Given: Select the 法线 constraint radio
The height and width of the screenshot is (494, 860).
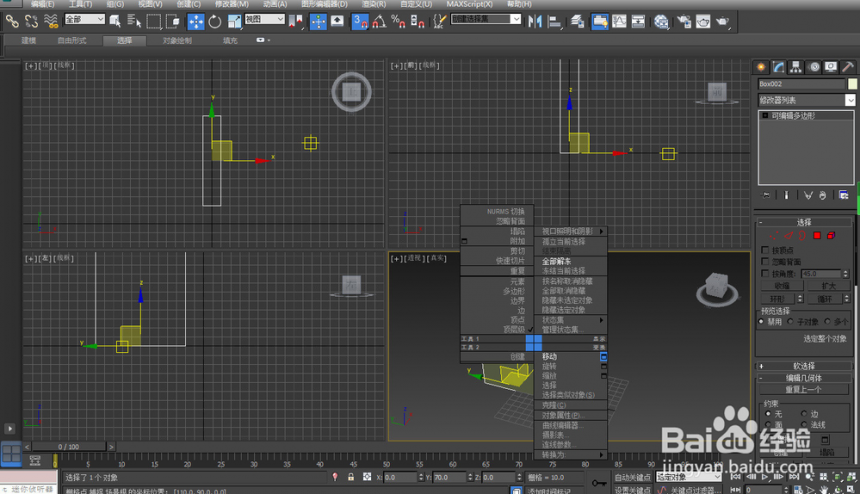Looking at the screenshot, I should point(804,424).
